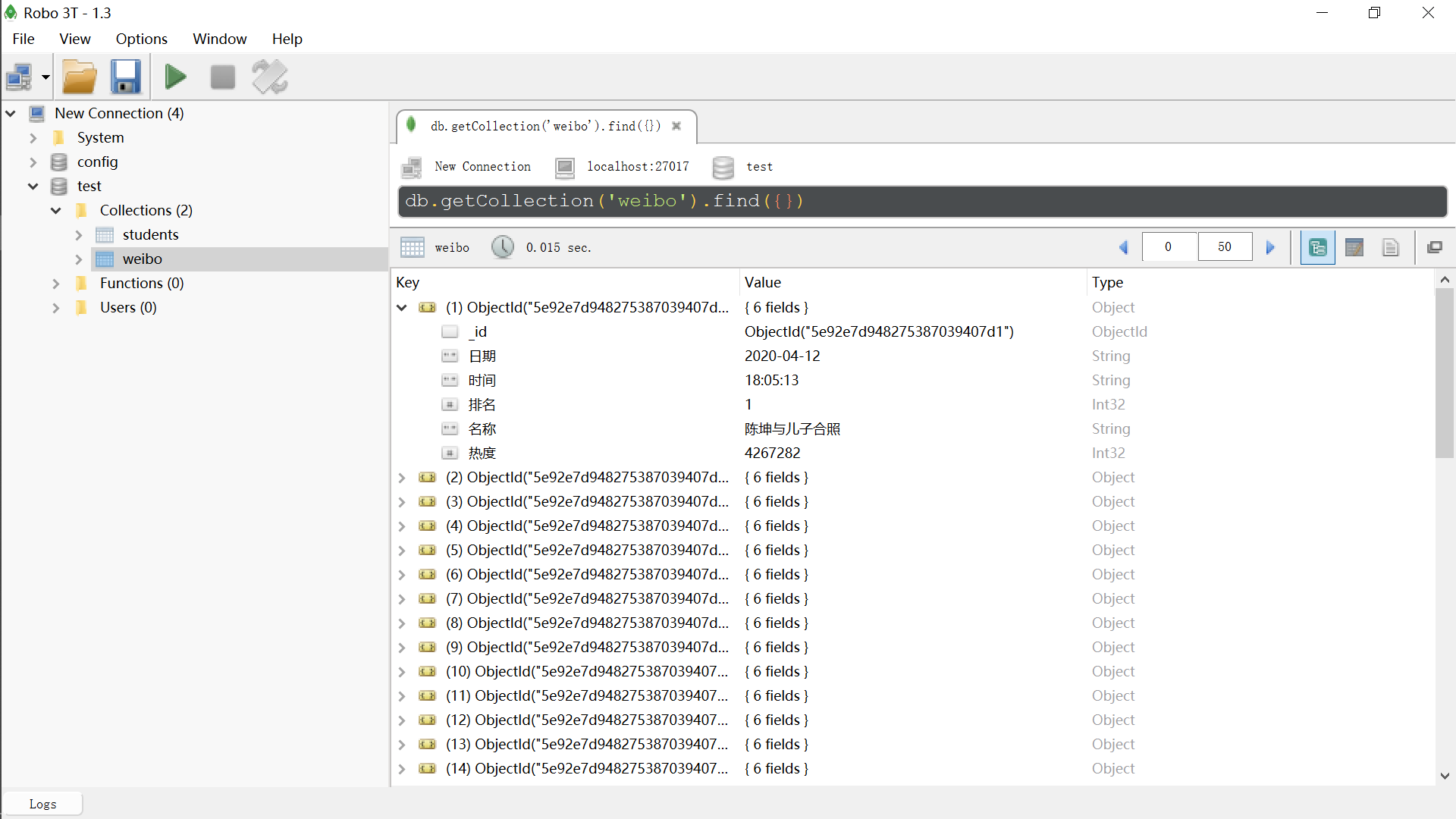Click the Value column header
Viewport: 1456px width, 819px height.
pyautogui.click(x=913, y=282)
